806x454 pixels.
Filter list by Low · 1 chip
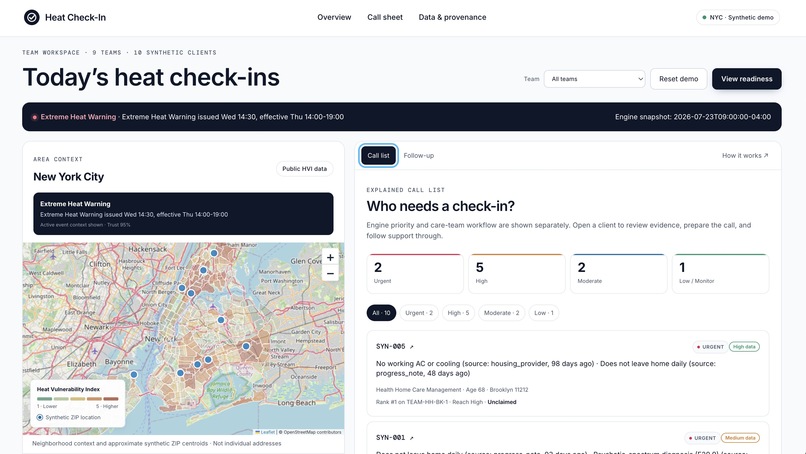coord(544,313)
